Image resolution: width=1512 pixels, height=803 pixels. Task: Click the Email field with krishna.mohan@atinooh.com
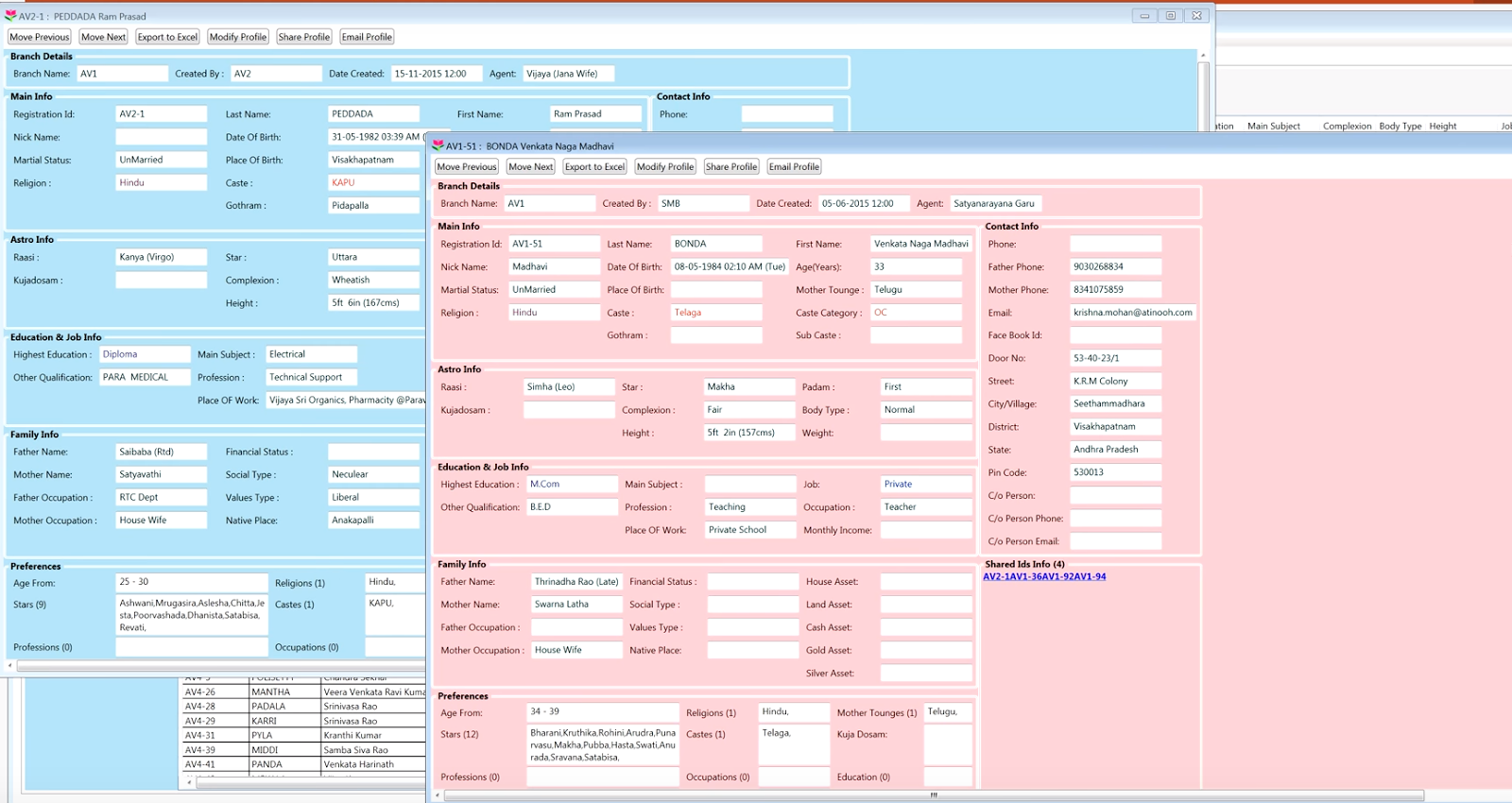tap(1133, 313)
